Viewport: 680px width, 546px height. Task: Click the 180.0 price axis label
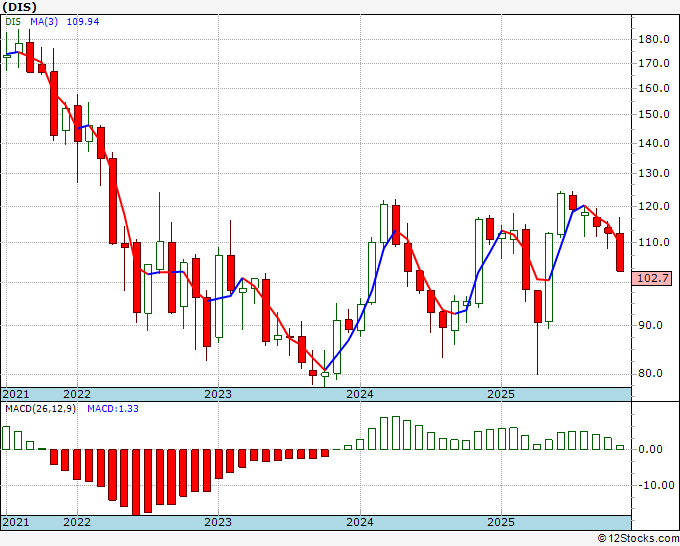[x=654, y=39]
